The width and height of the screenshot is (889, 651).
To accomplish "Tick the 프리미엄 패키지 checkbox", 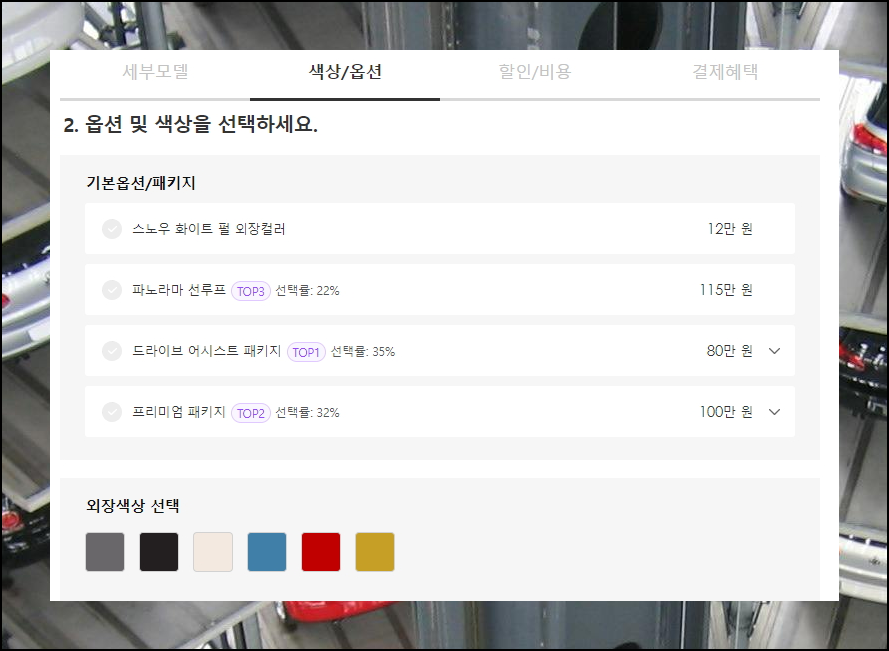I will [112, 412].
